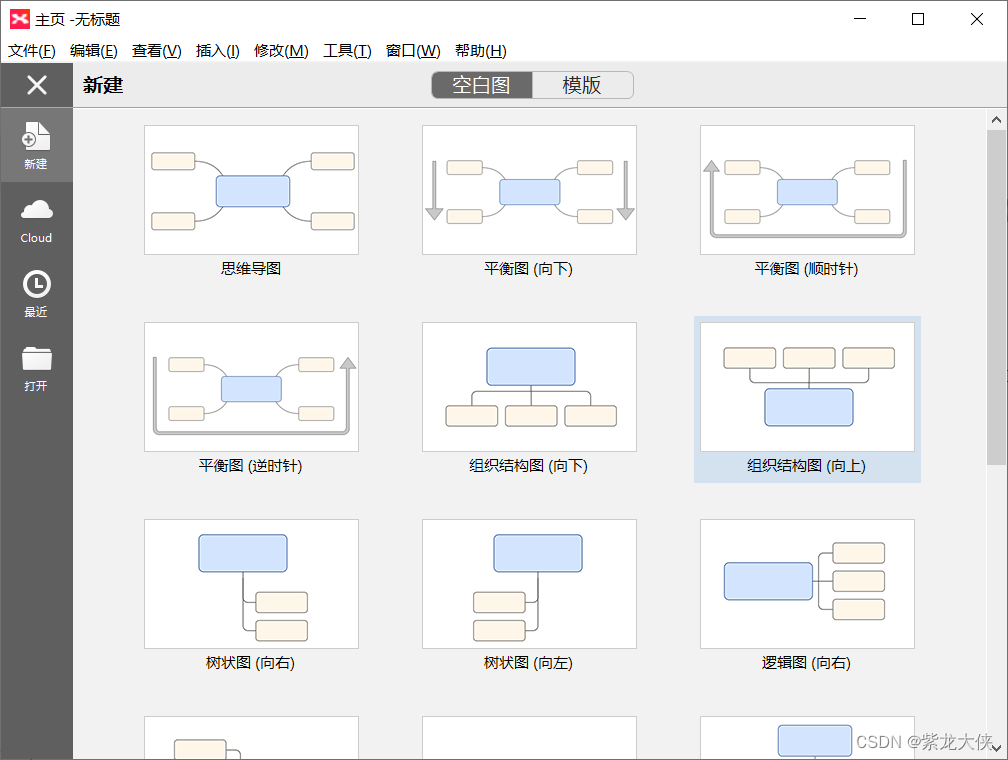Click the 树状图 (向右) label text
This screenshot has width=1008, height=760.
251,663
